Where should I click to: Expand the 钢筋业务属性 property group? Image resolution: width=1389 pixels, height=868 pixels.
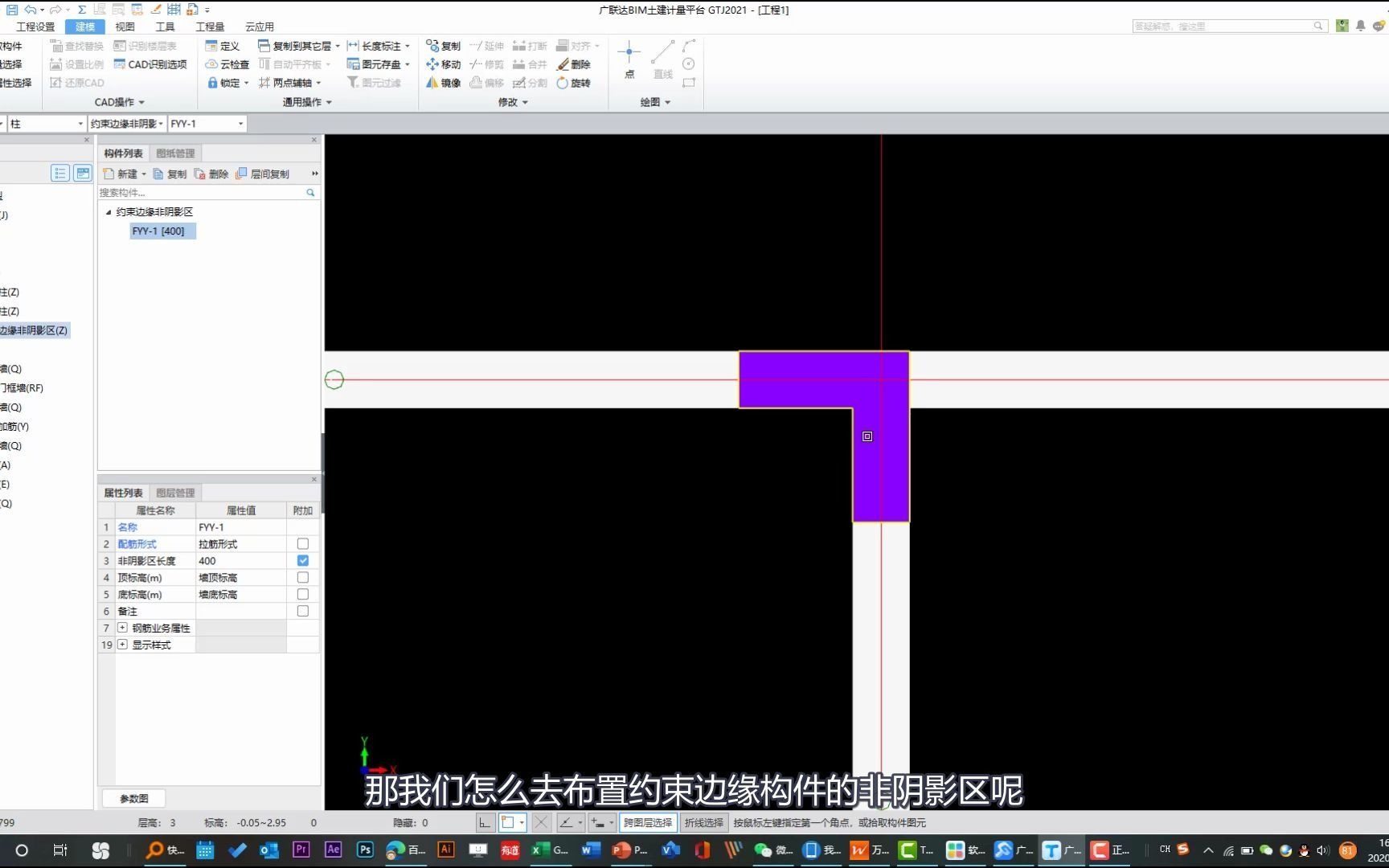[123, 628]
